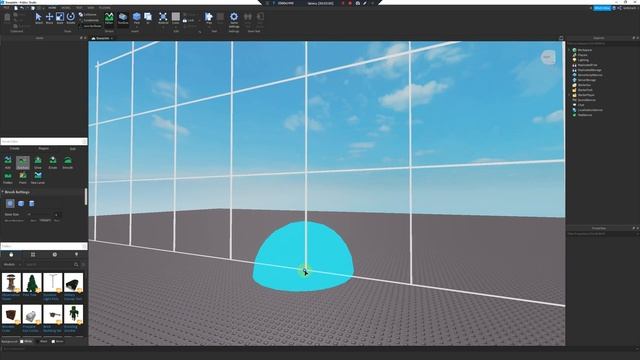The width and height of the screenshot is (640, 360).
Task: Choose the cylinder brush shape
Action: click(31, 203)
